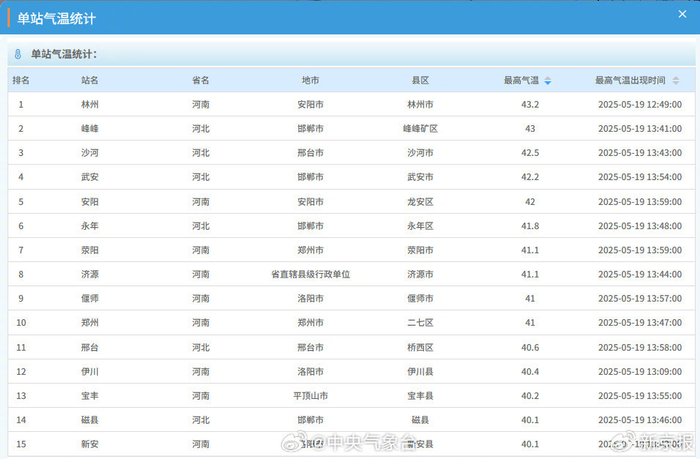The image size is (700, 459).
Task: Click station name 峰峰
Action: pyautogui.click(x=90, y=129)
